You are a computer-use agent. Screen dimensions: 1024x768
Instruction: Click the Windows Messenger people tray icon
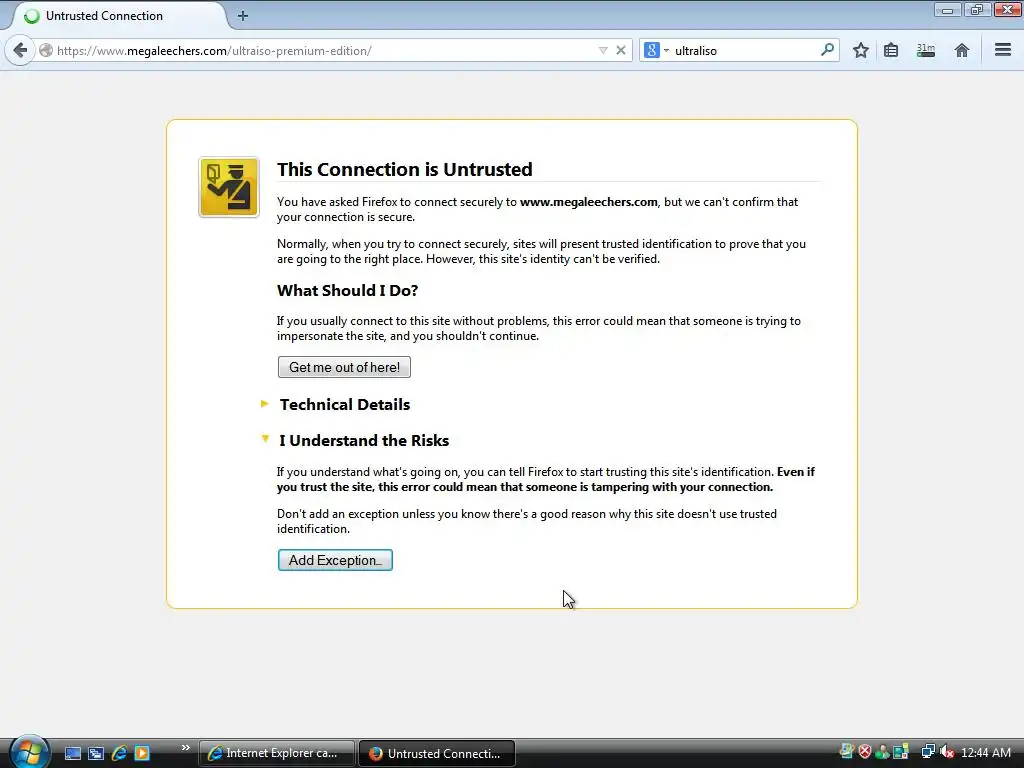click(x=882, y=752)
